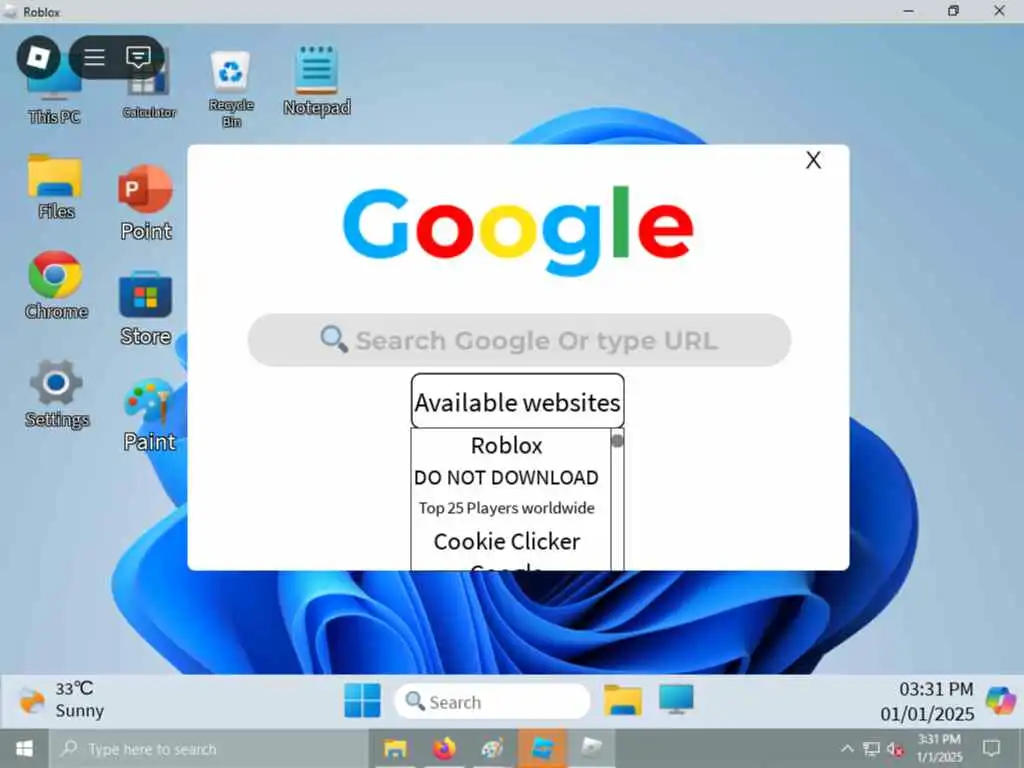
Task: Open the Copilot icon in game taskbar
Action: click(x=1002, y=700)
